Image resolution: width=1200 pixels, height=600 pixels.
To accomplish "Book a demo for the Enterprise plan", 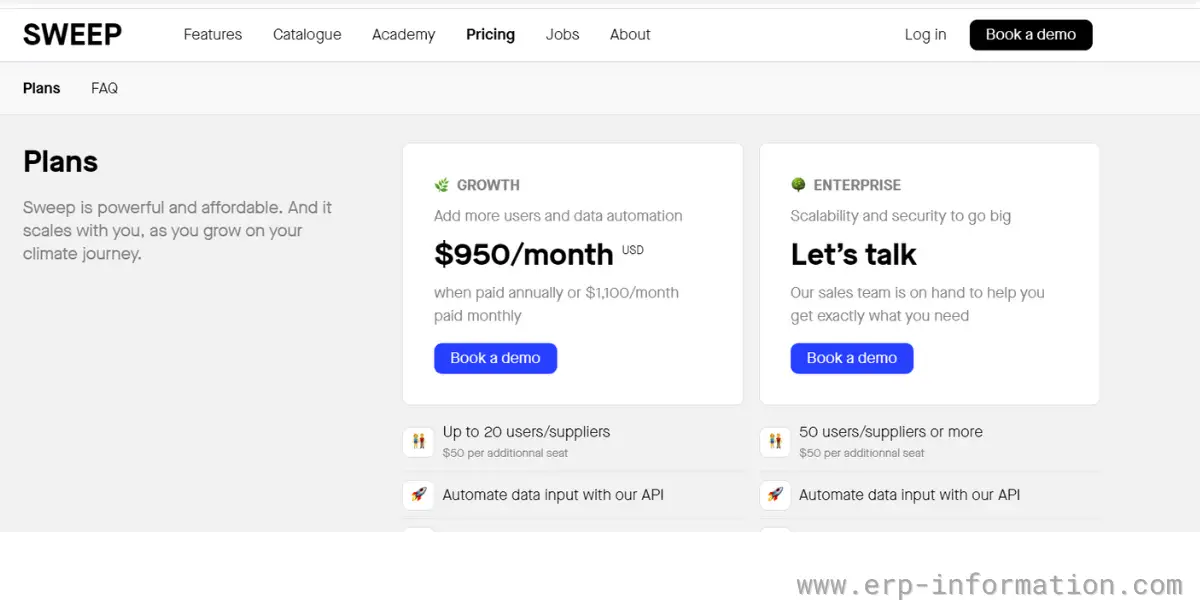I will coord(852,358).
